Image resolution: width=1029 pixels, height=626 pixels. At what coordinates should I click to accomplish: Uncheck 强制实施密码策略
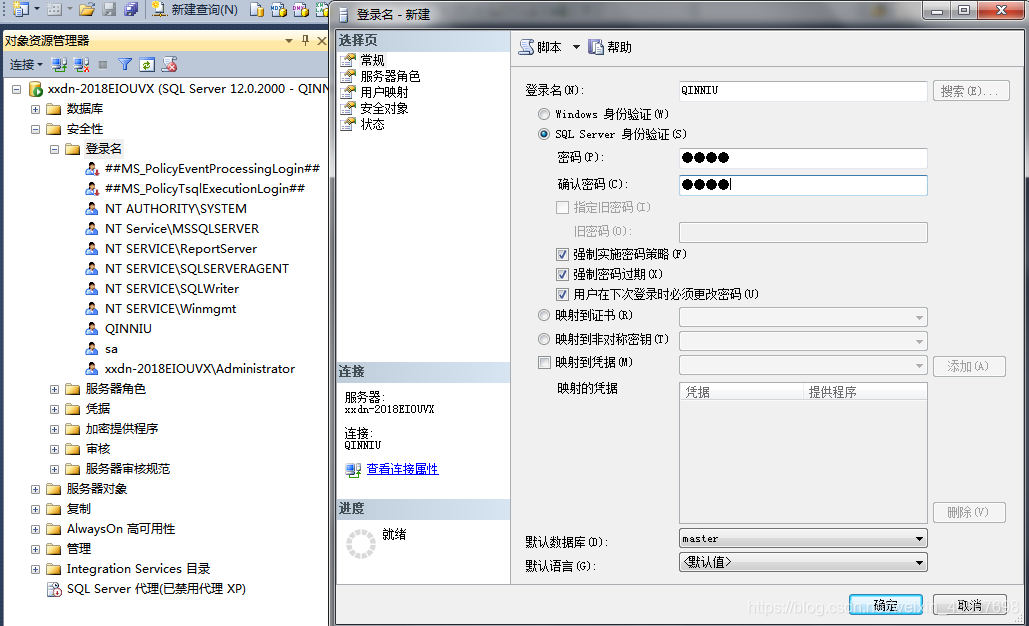562,254
